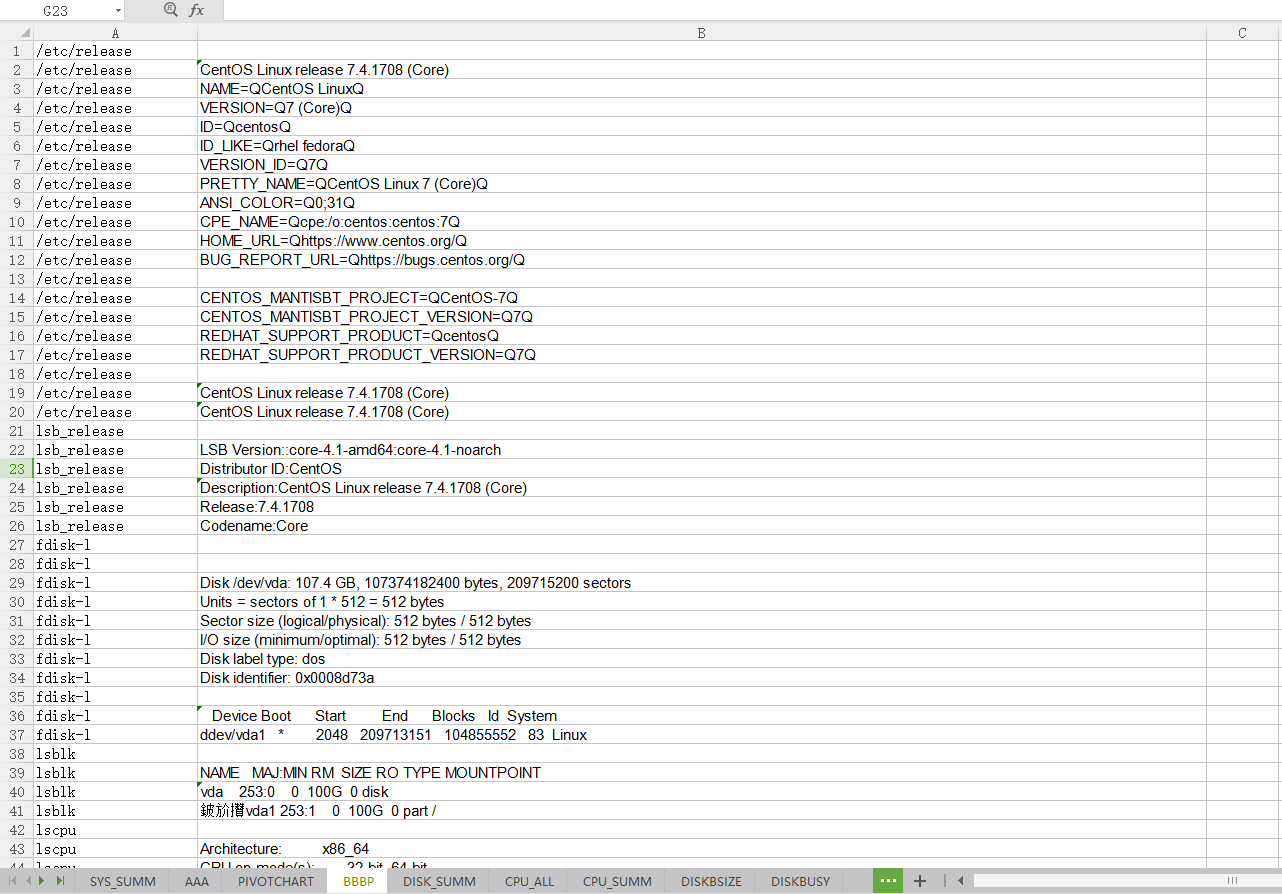Click cell 'Sector size (logical/physical)'

[702, 621]
